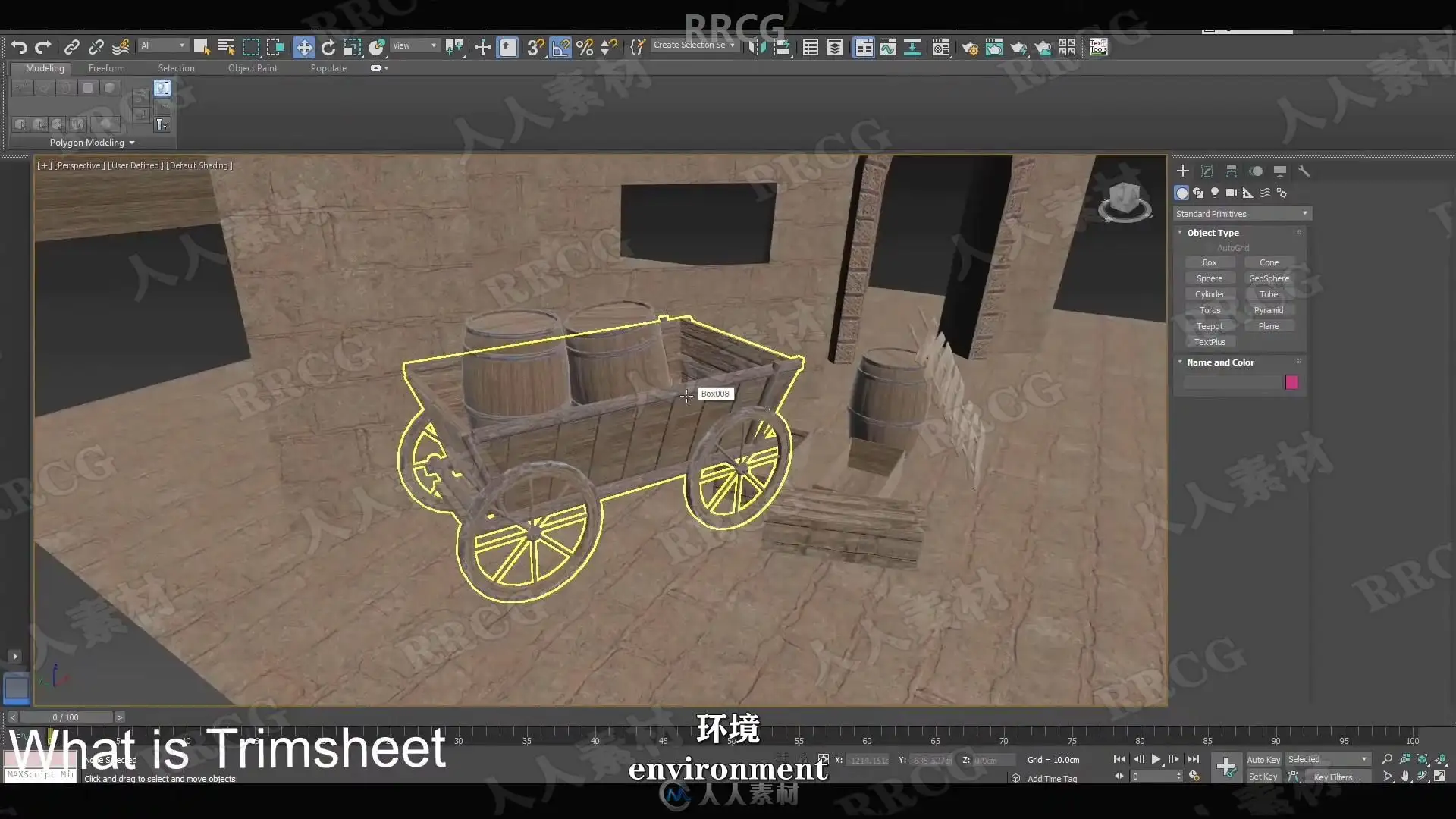1456x819 pixels.
Task: Switch to the Selection ribbon tab
Action: pos(176,68)
